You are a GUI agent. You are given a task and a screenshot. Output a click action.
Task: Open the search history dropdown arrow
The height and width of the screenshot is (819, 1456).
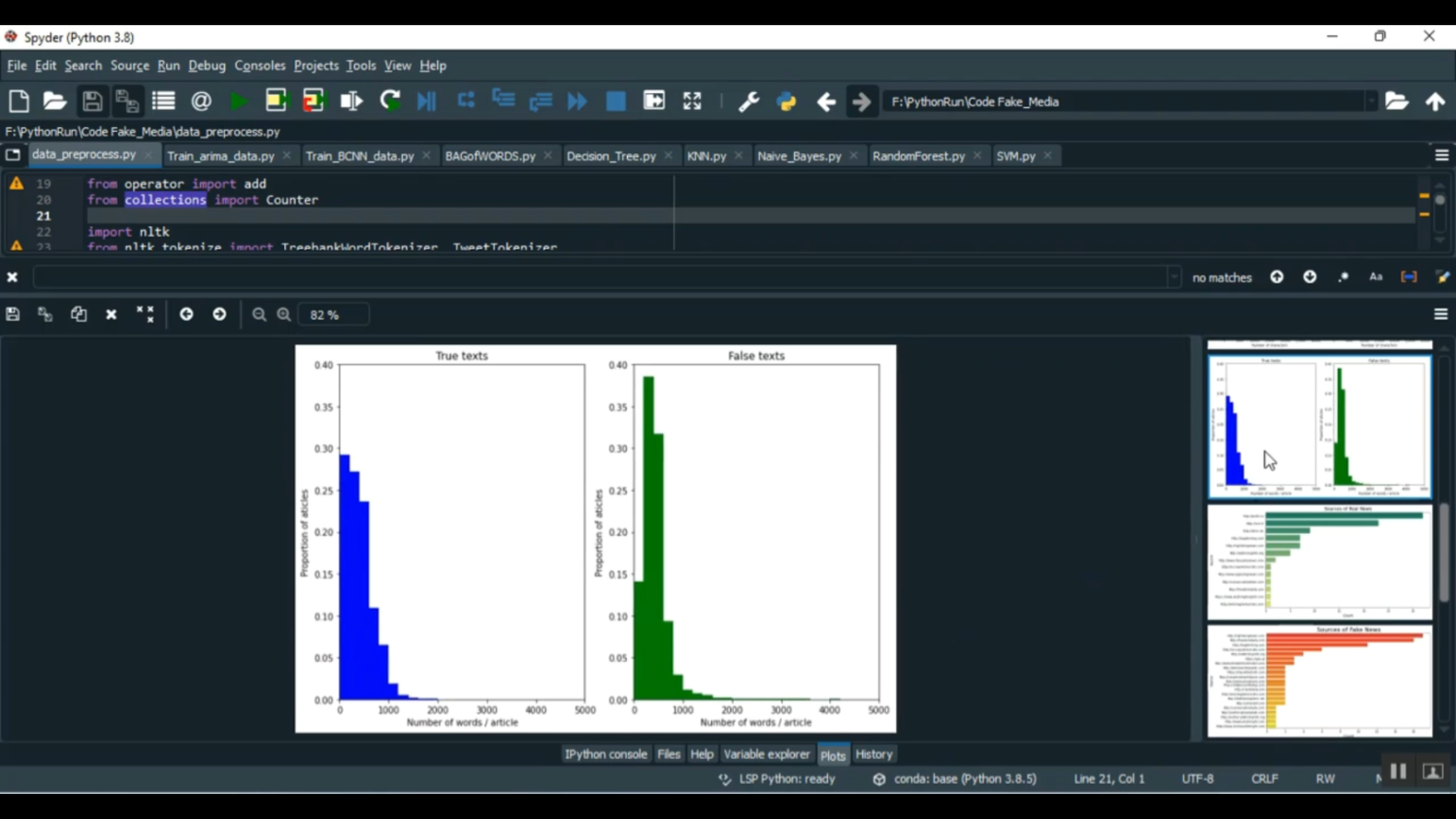pyautogui.click(x=1174, y=278)
